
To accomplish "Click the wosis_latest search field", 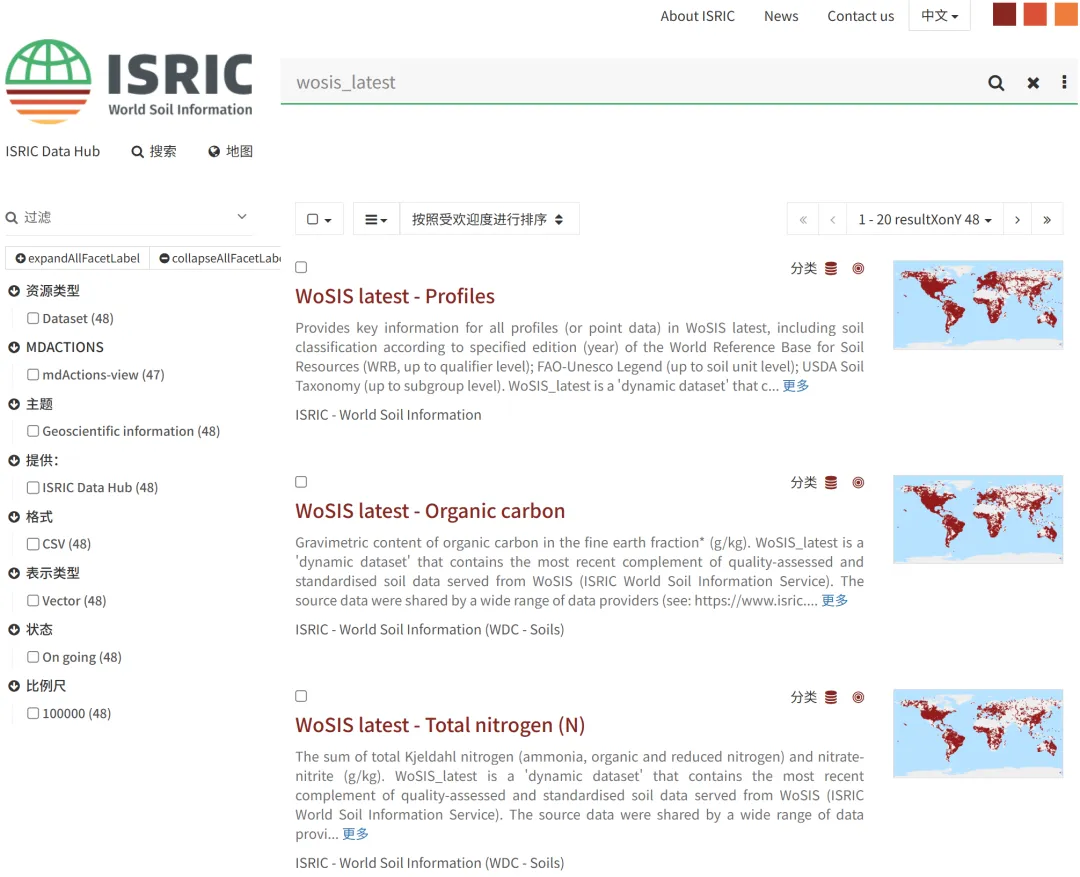I will pyautogui.click(x=630, y=83).
